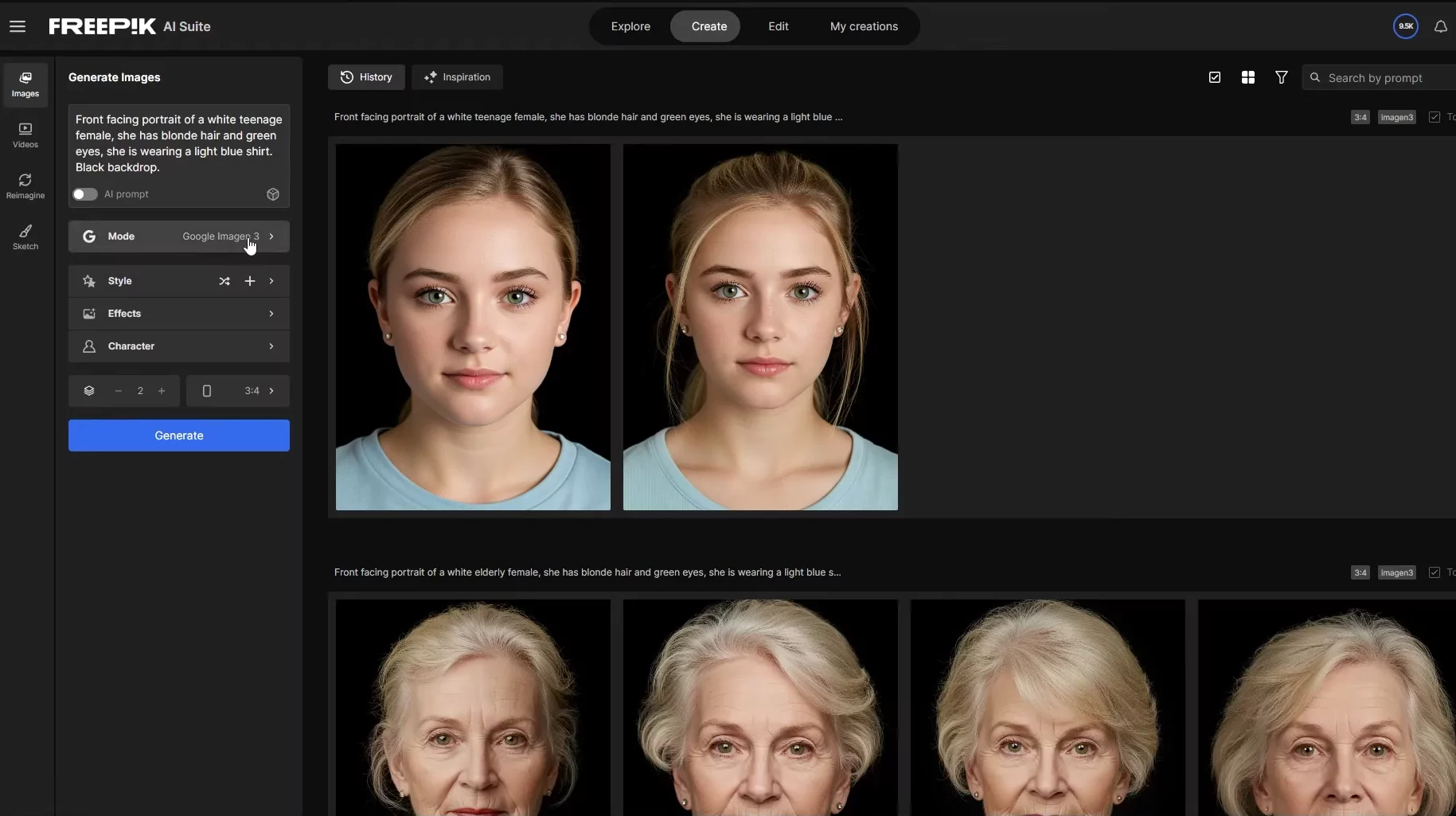Switch to the Explore tab
This screenshot has height=816, width=1456.
[x=630, y=26]
